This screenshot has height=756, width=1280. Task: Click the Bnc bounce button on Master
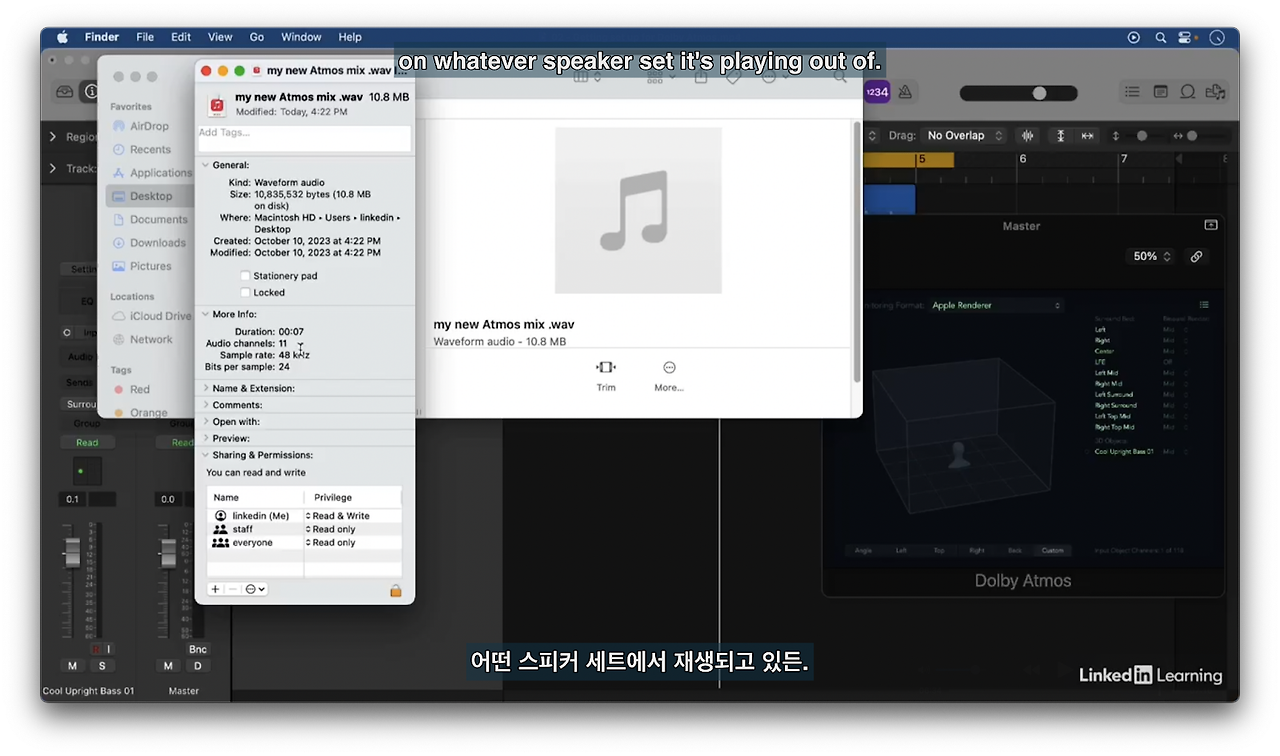click(x=197, y=649)
